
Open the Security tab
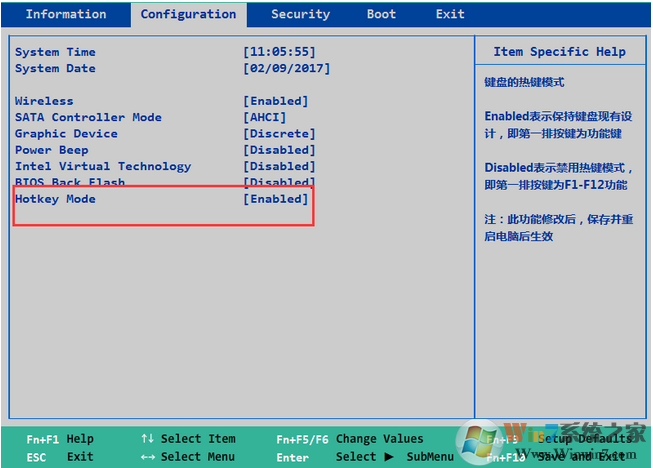(x=300, y=14)
